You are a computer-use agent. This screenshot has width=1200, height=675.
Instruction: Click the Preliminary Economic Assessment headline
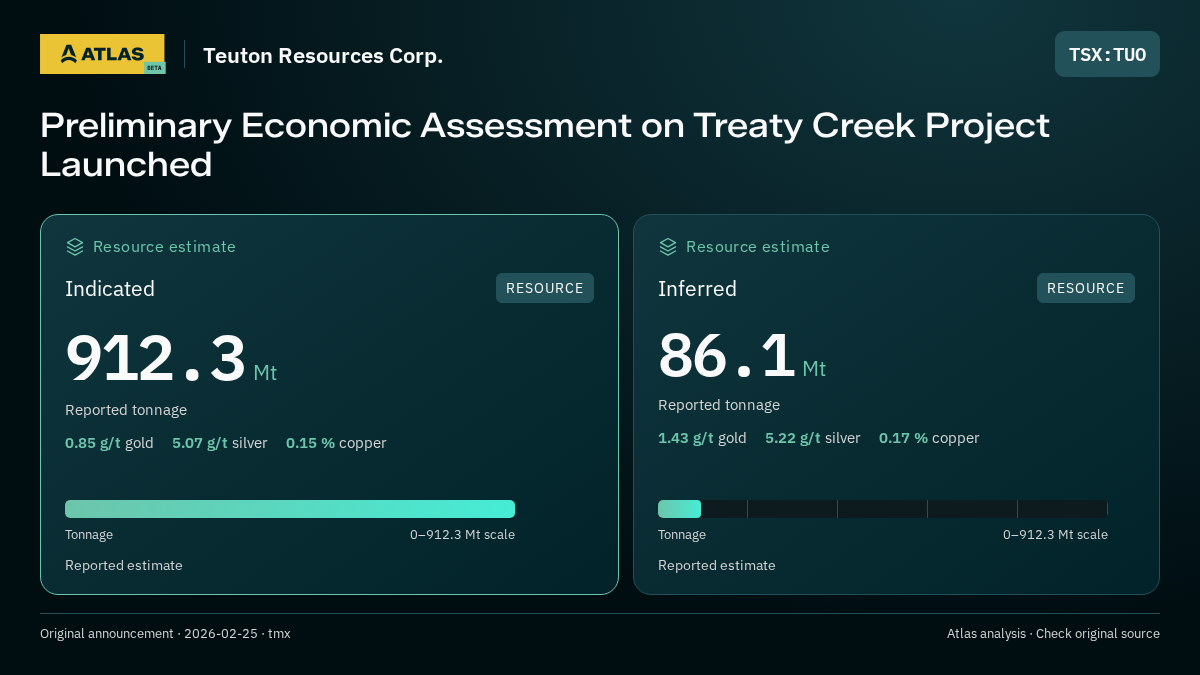pyautogui.click(x=545, y=145)
